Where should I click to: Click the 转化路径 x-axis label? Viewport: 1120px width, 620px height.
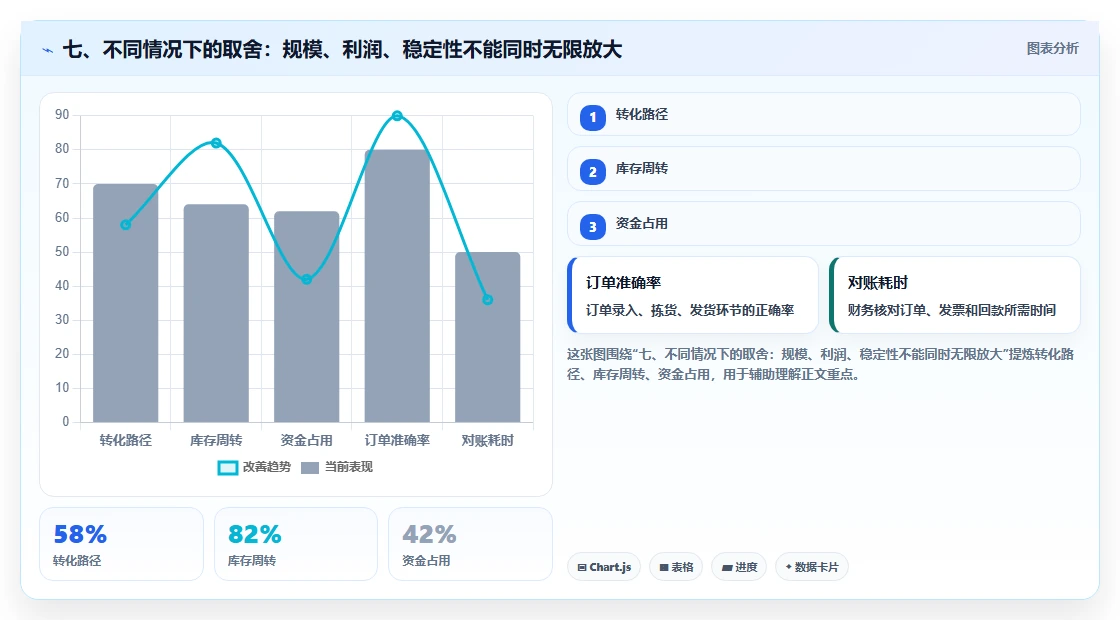point(126,441)
